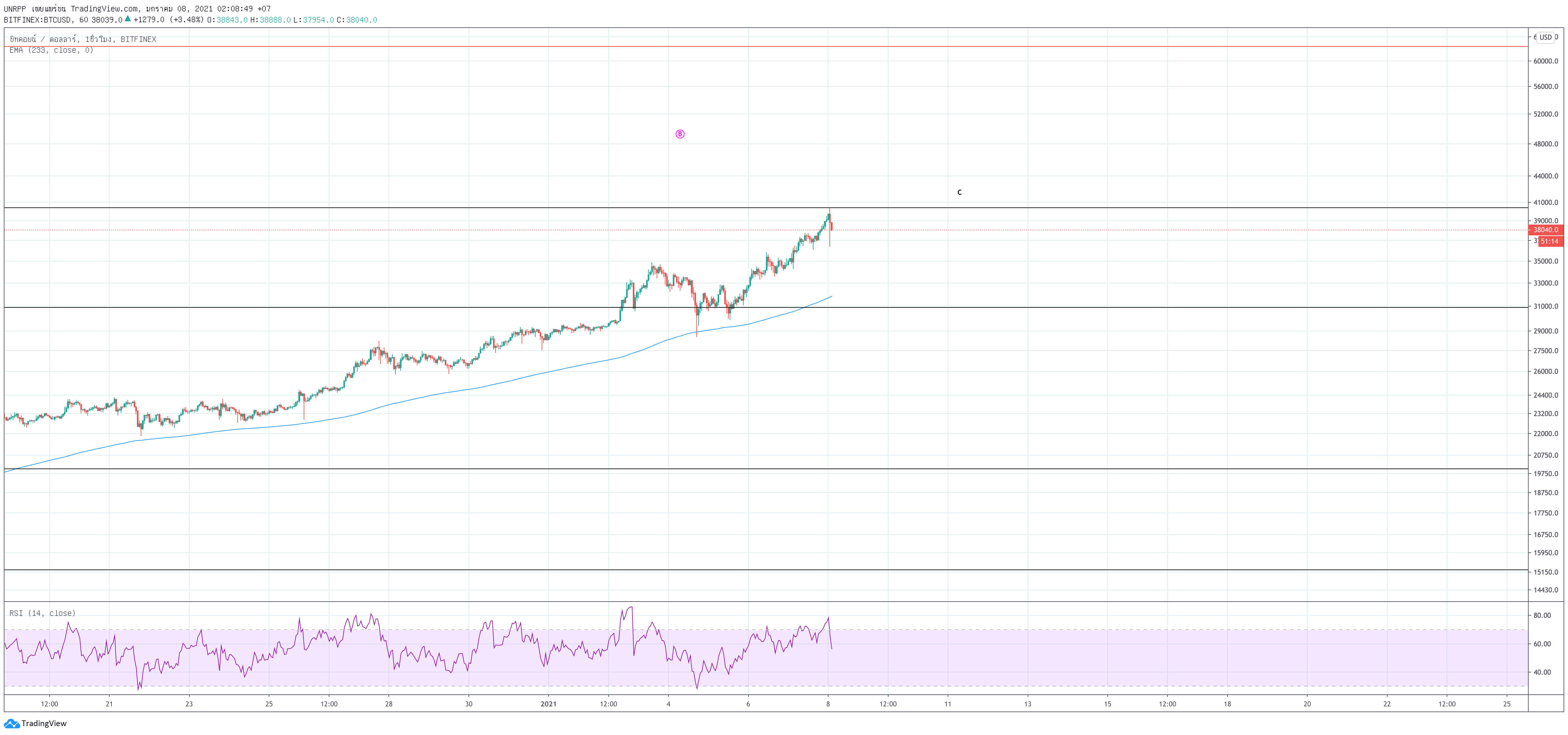This screenshot has width=1568, height=735.
Task: Click the 52000.0 price axis label
Action: 1545,114
